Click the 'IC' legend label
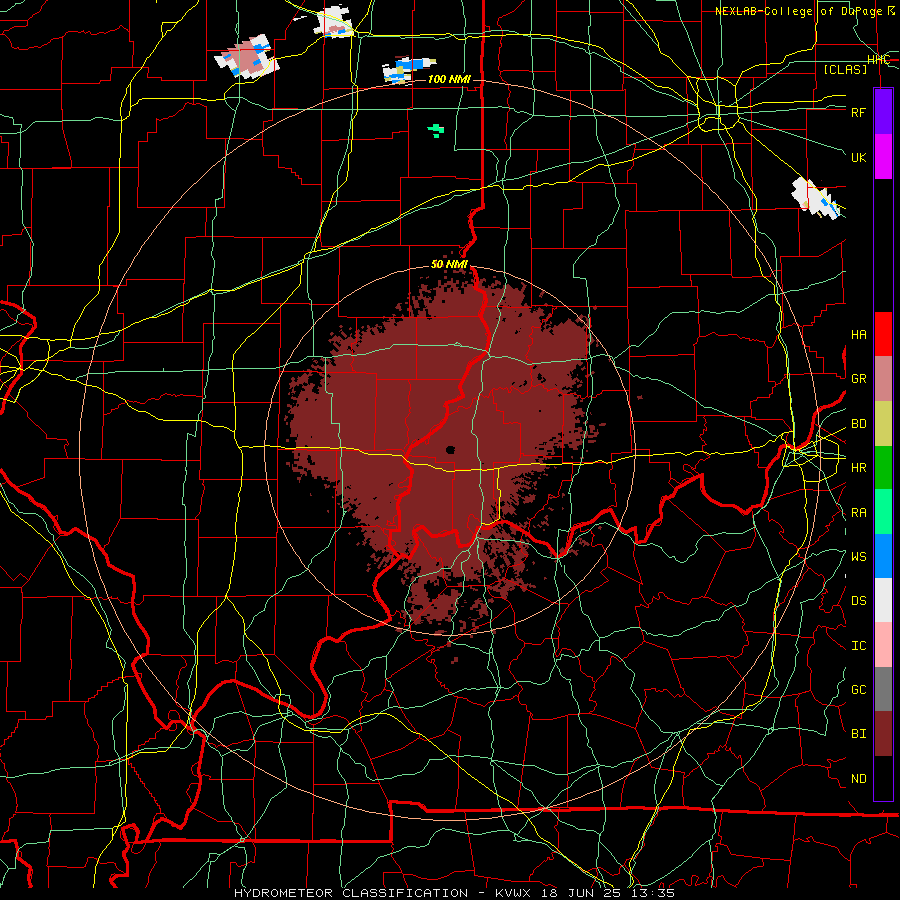 click(x=858, y=646)
